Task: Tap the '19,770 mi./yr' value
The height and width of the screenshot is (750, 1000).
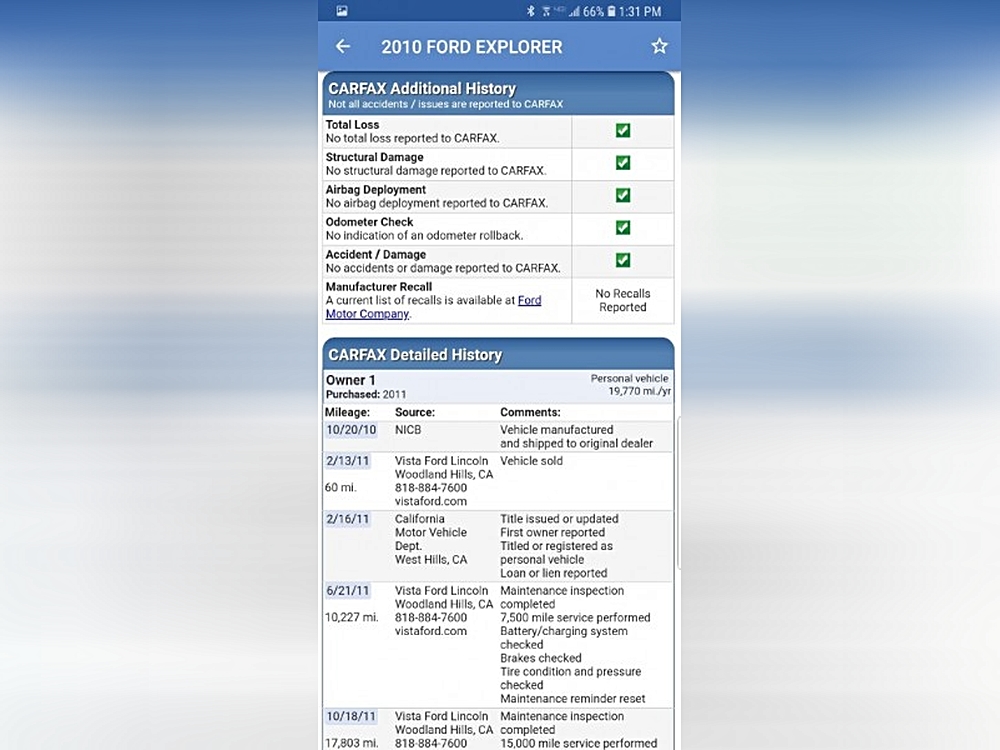Action: 640,391
